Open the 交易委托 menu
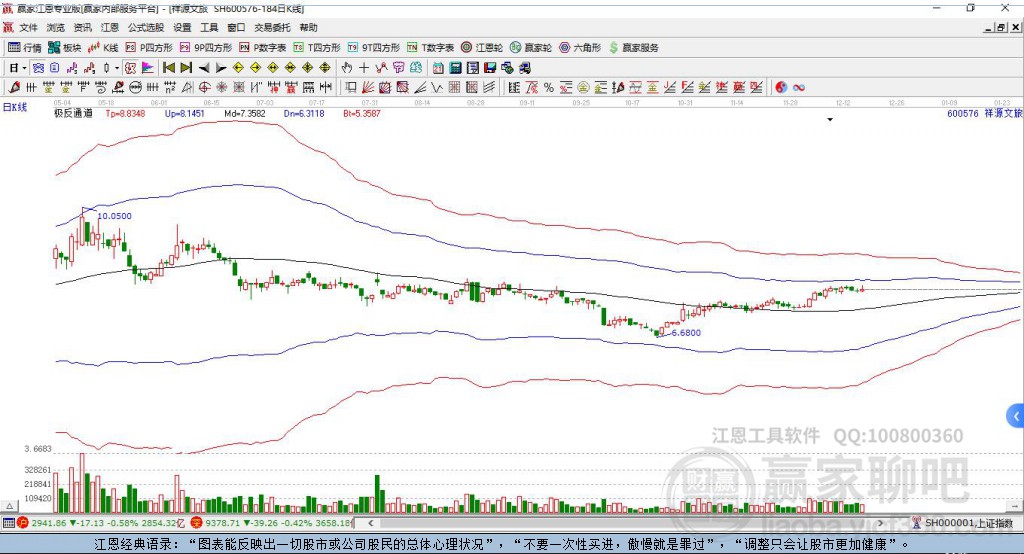The width and height of the screenshot is (1024, 554). (272, 27)
